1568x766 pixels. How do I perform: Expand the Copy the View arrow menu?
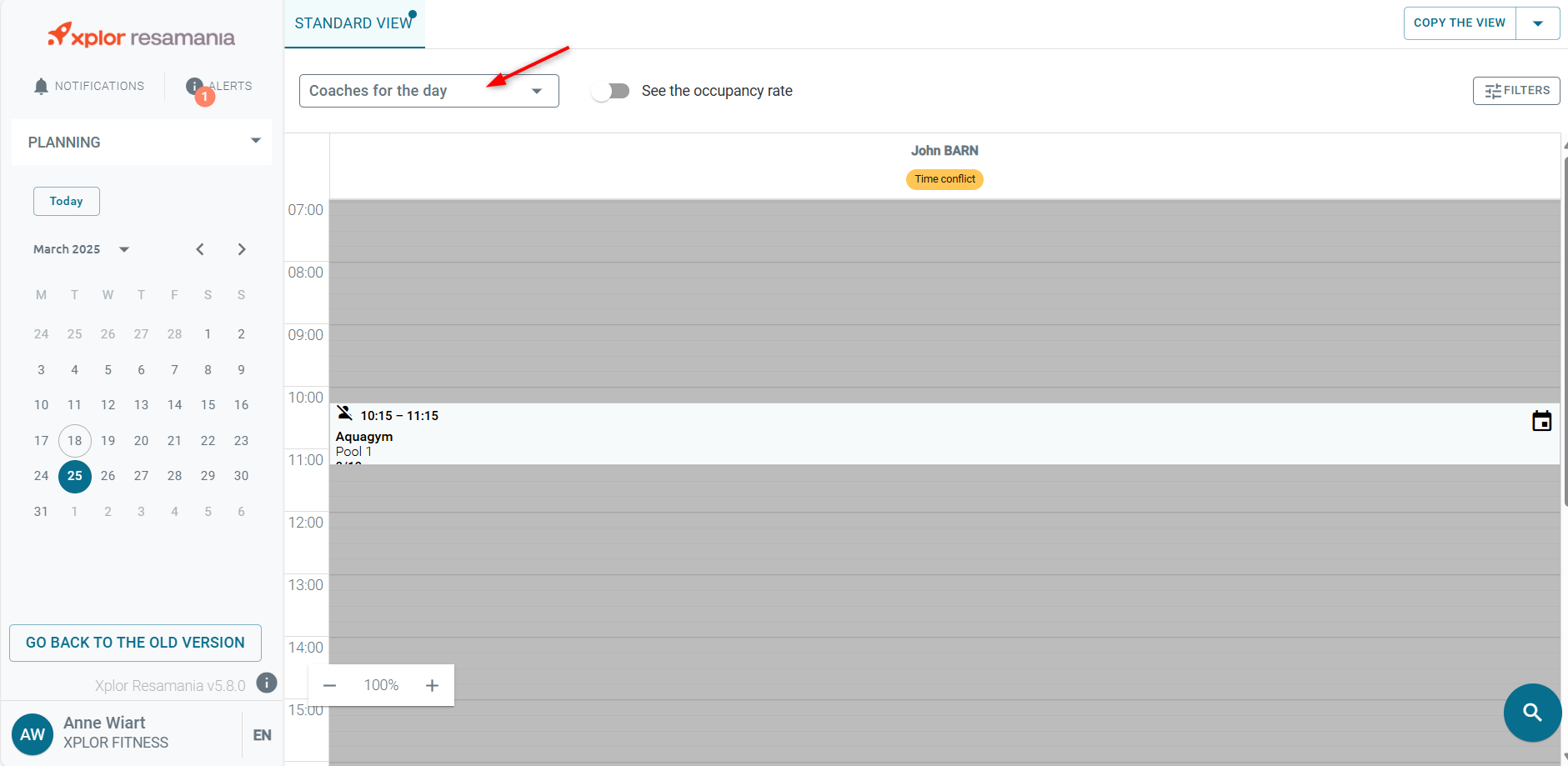pos(1537,23)
